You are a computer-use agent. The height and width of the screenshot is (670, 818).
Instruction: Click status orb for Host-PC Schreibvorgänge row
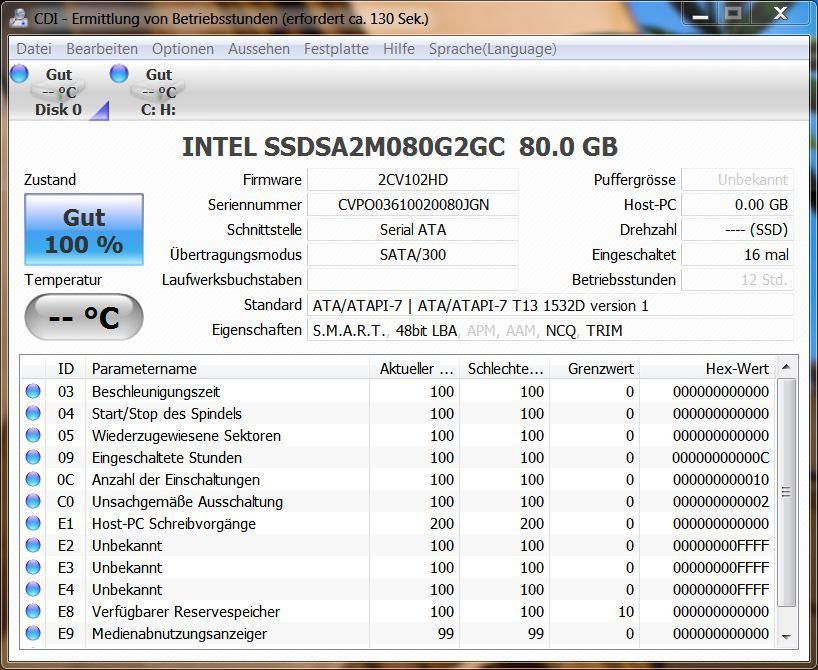[33, 523]
